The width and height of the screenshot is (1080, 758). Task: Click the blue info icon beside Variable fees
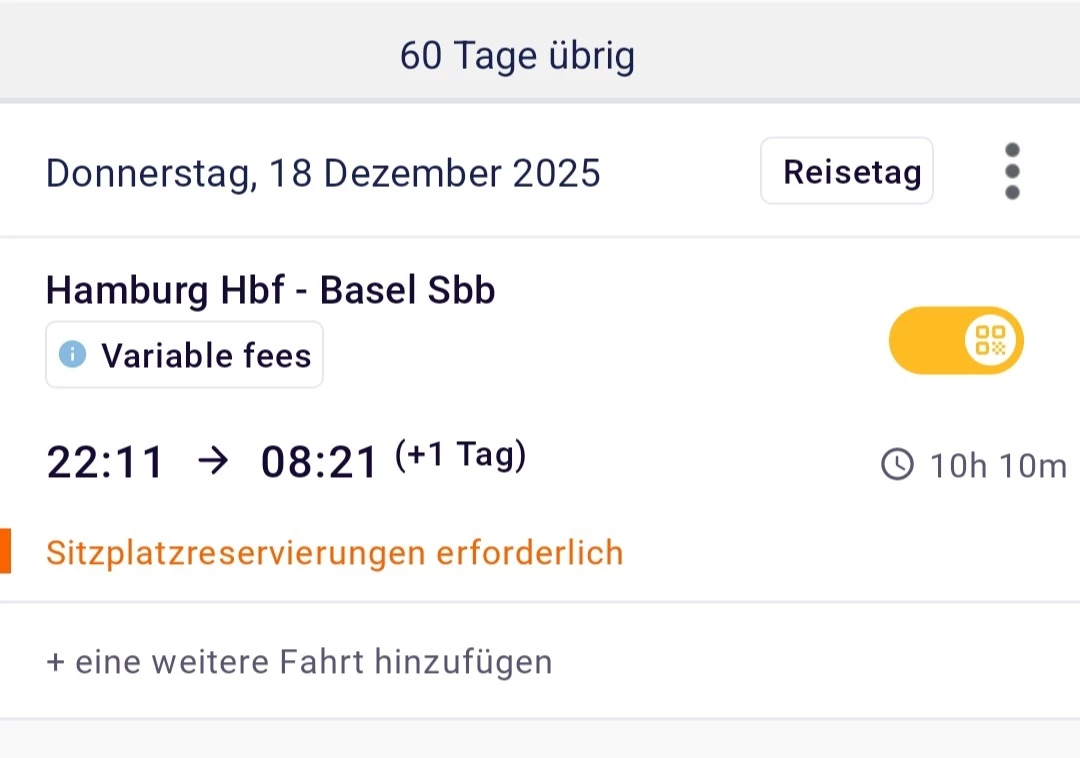coord(73,355)
